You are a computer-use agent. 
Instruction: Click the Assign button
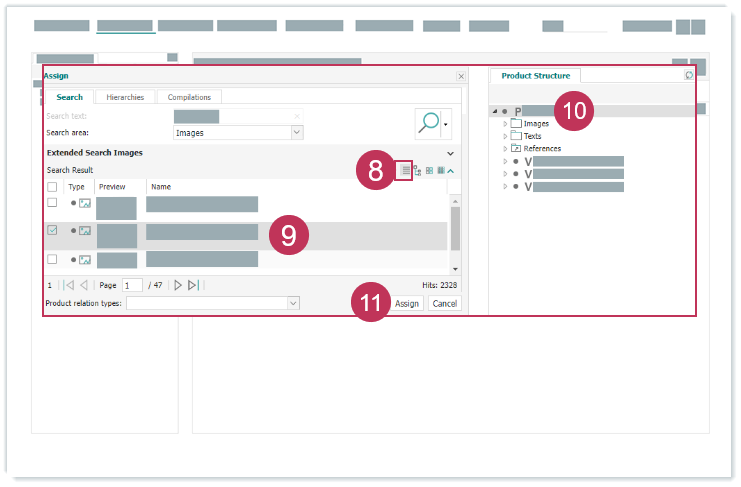(x=406, y=303)
